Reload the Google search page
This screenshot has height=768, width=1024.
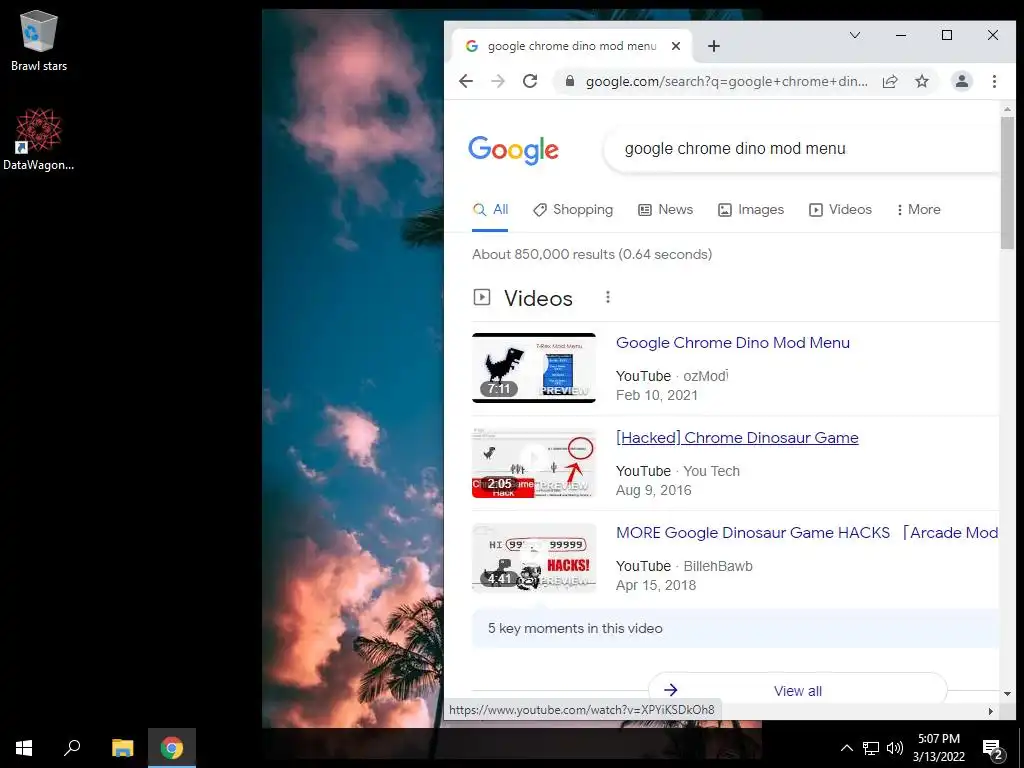[x=530, y=81]
